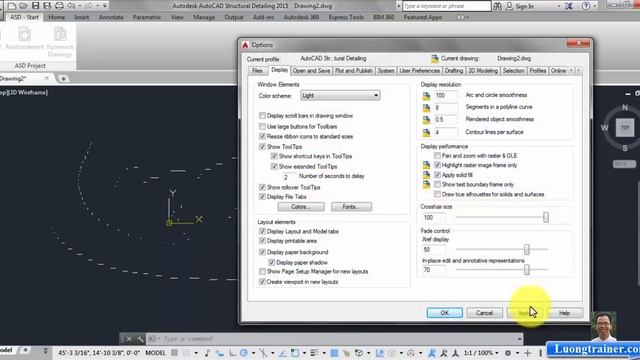Viewport: 640px width, 360px height.
Task: Click the Sign In user icon
Action: coord(509,6)
